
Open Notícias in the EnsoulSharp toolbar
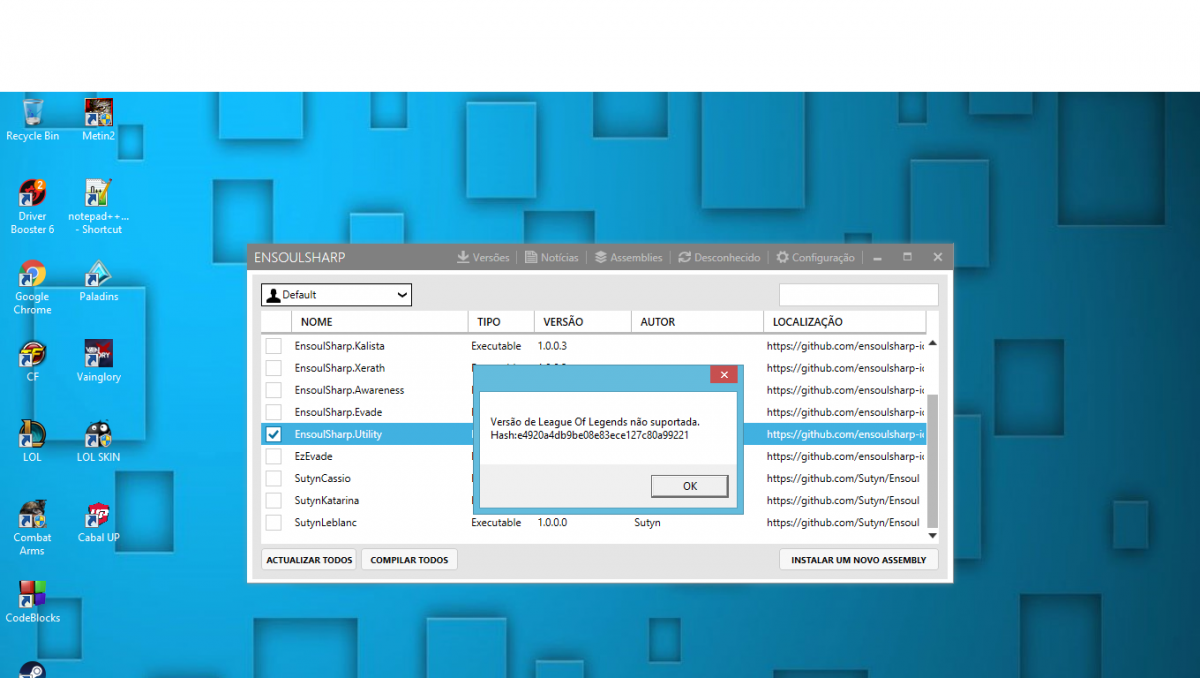(551, 258)
